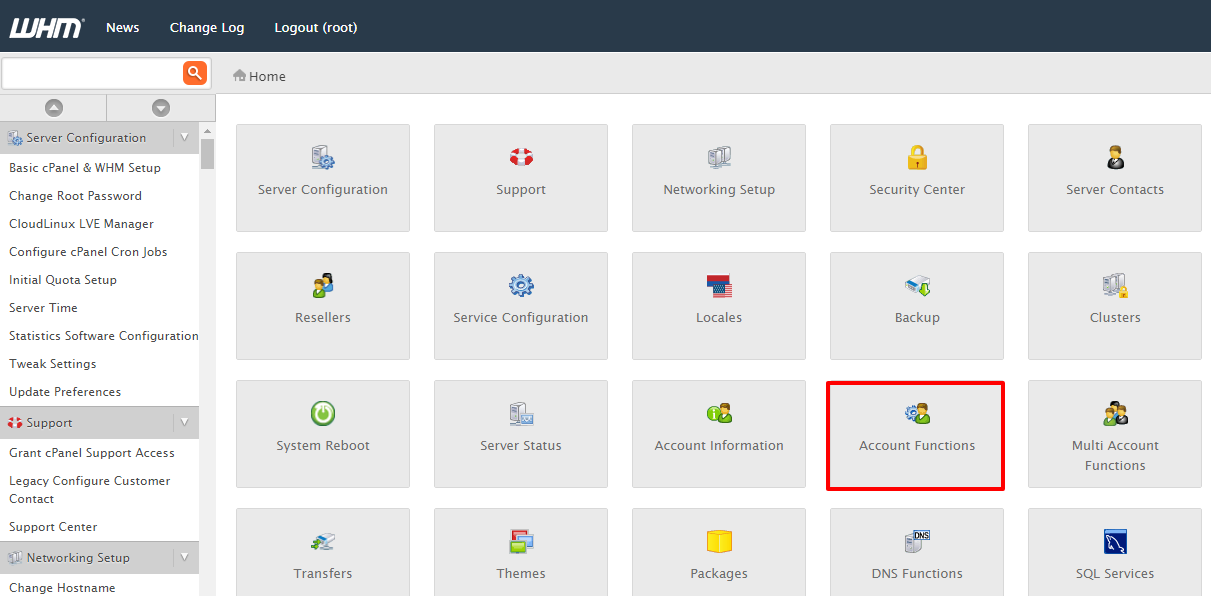The width and height of the screenshot is (1211, 596).
Task: Open Support Center sidebar link
Action: click(53, 527)
